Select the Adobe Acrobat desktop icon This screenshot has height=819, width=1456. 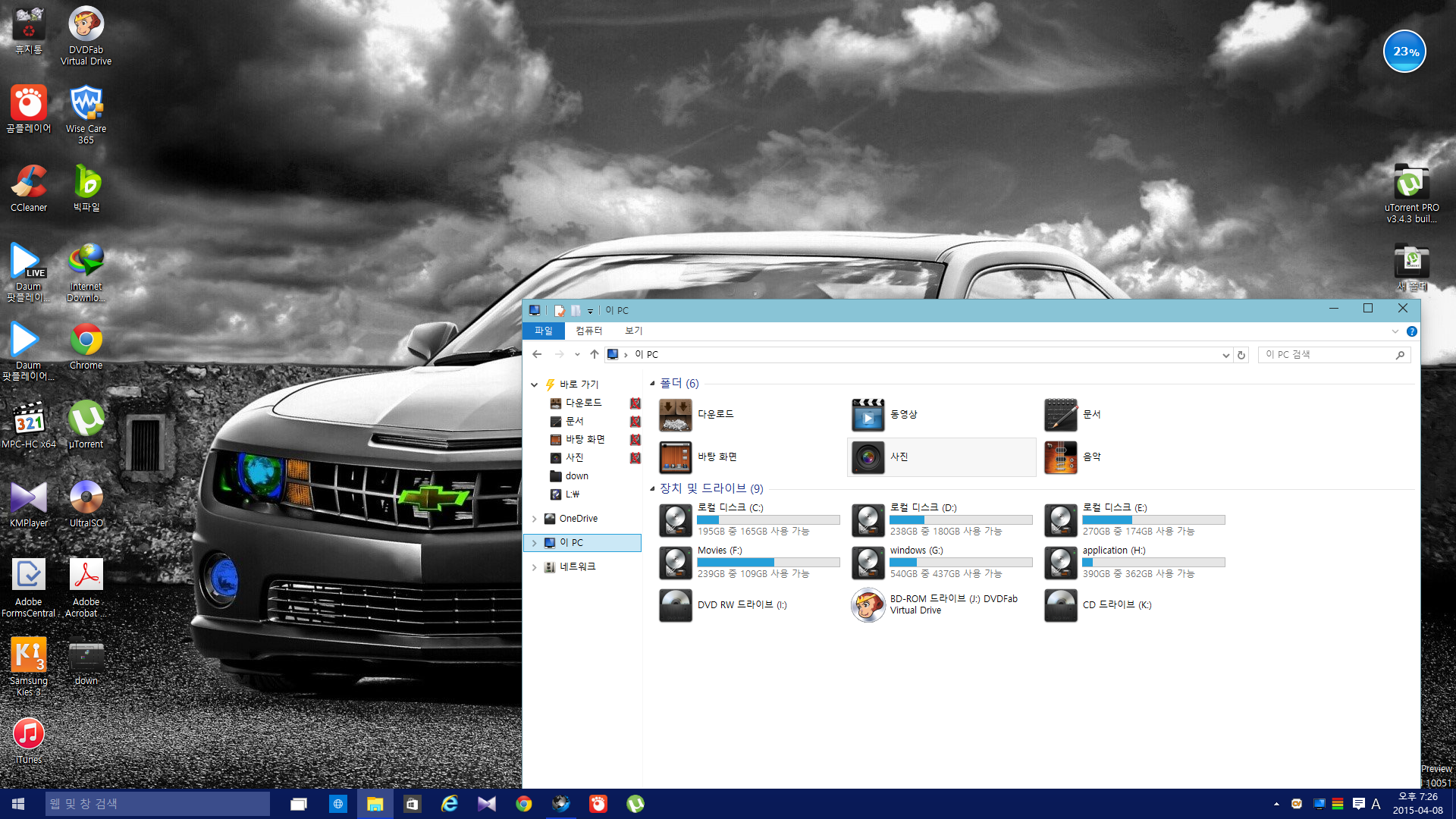pyautogui.click(x=86, y=588)
